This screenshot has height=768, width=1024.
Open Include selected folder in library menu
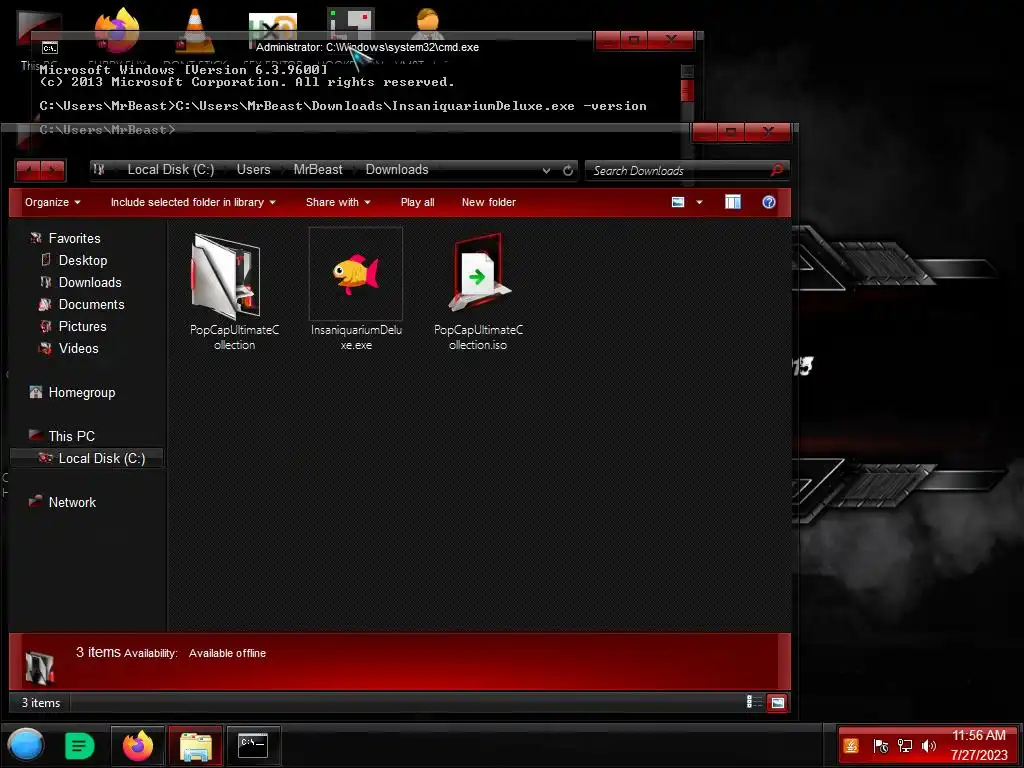193,202
